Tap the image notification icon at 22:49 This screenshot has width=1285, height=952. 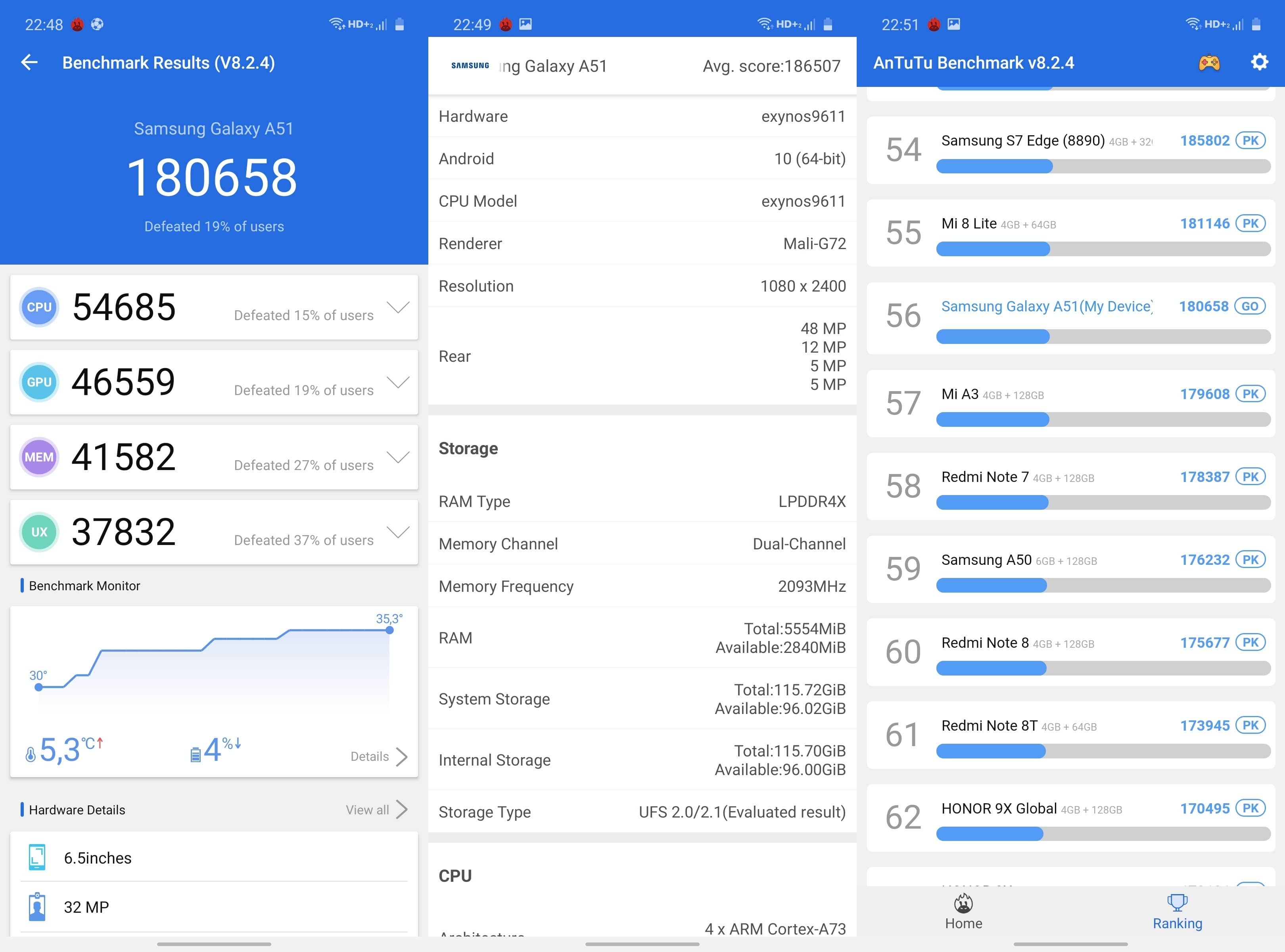pyautogui.click(x=526, y=24)
